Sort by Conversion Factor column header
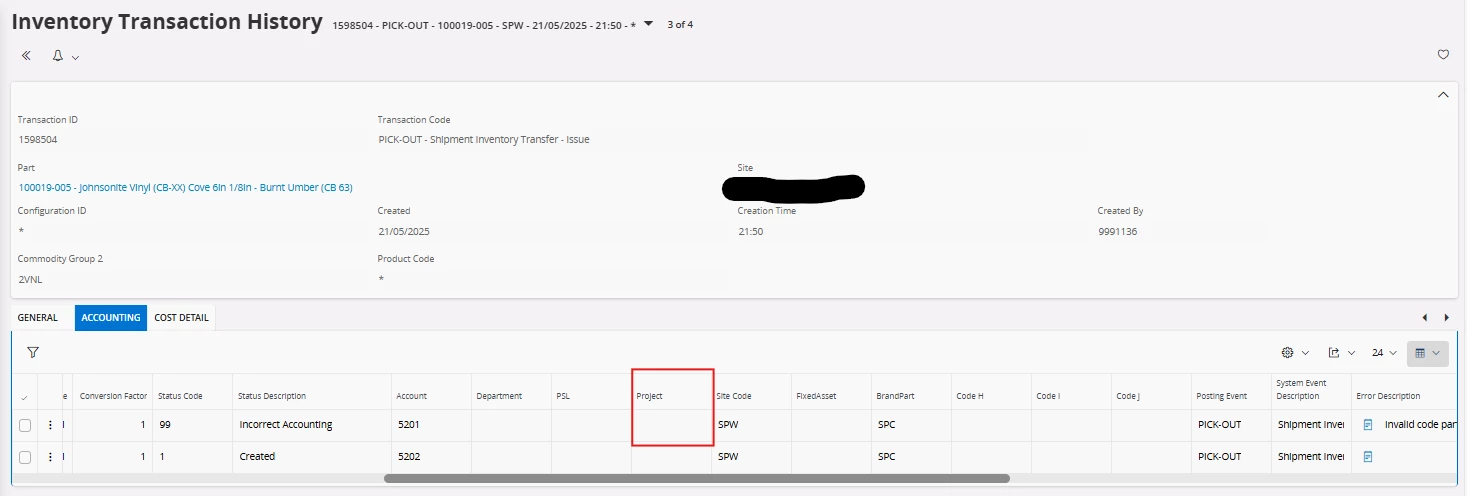This screenshot has width=1467, height=496. (x=113, y=396)
